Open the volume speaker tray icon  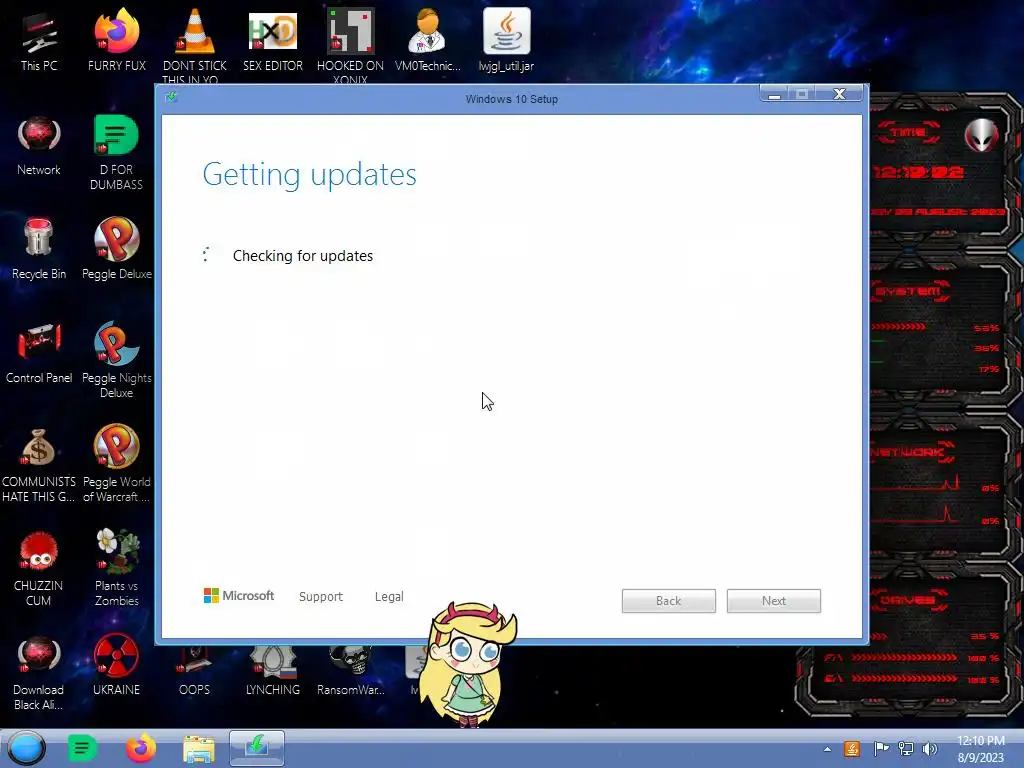coord(929,748)
